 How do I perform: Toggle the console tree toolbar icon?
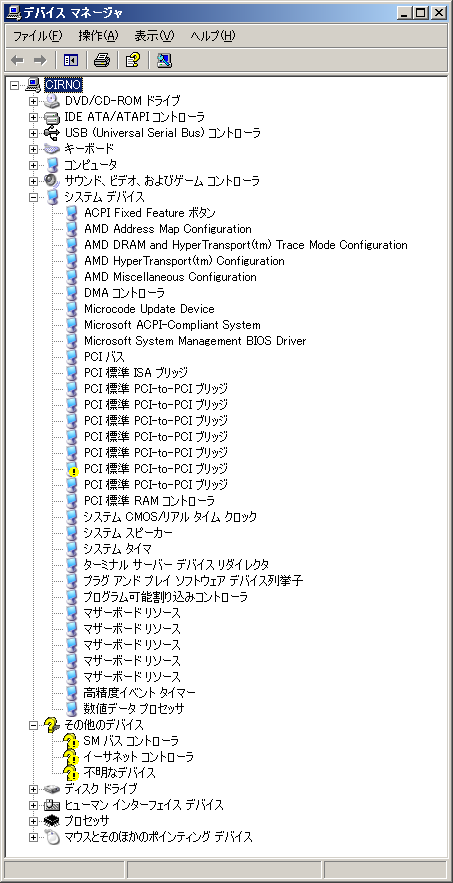(x=71, y=60)
